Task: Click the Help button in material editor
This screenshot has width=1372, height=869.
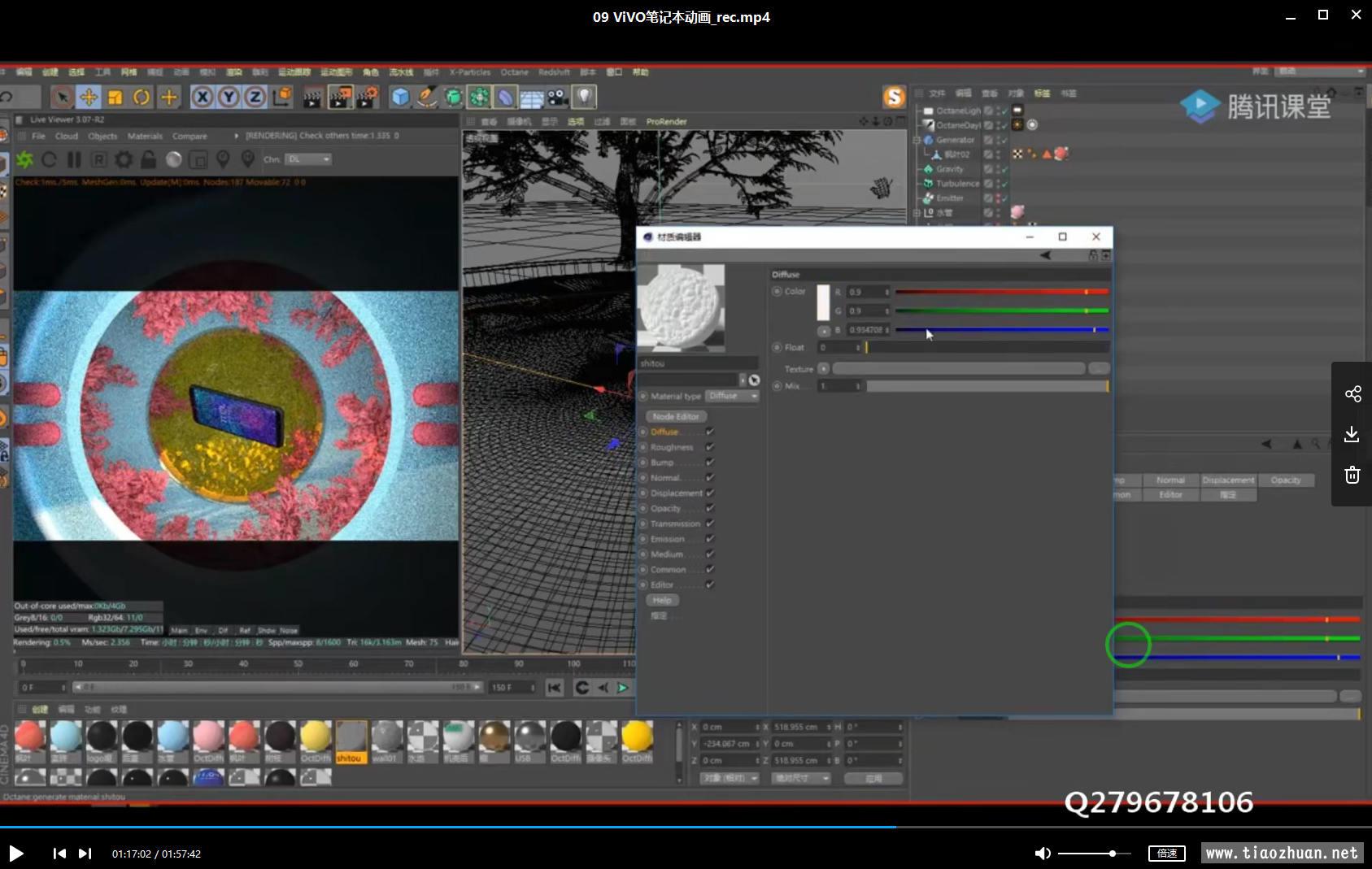Action: point(662,600)
